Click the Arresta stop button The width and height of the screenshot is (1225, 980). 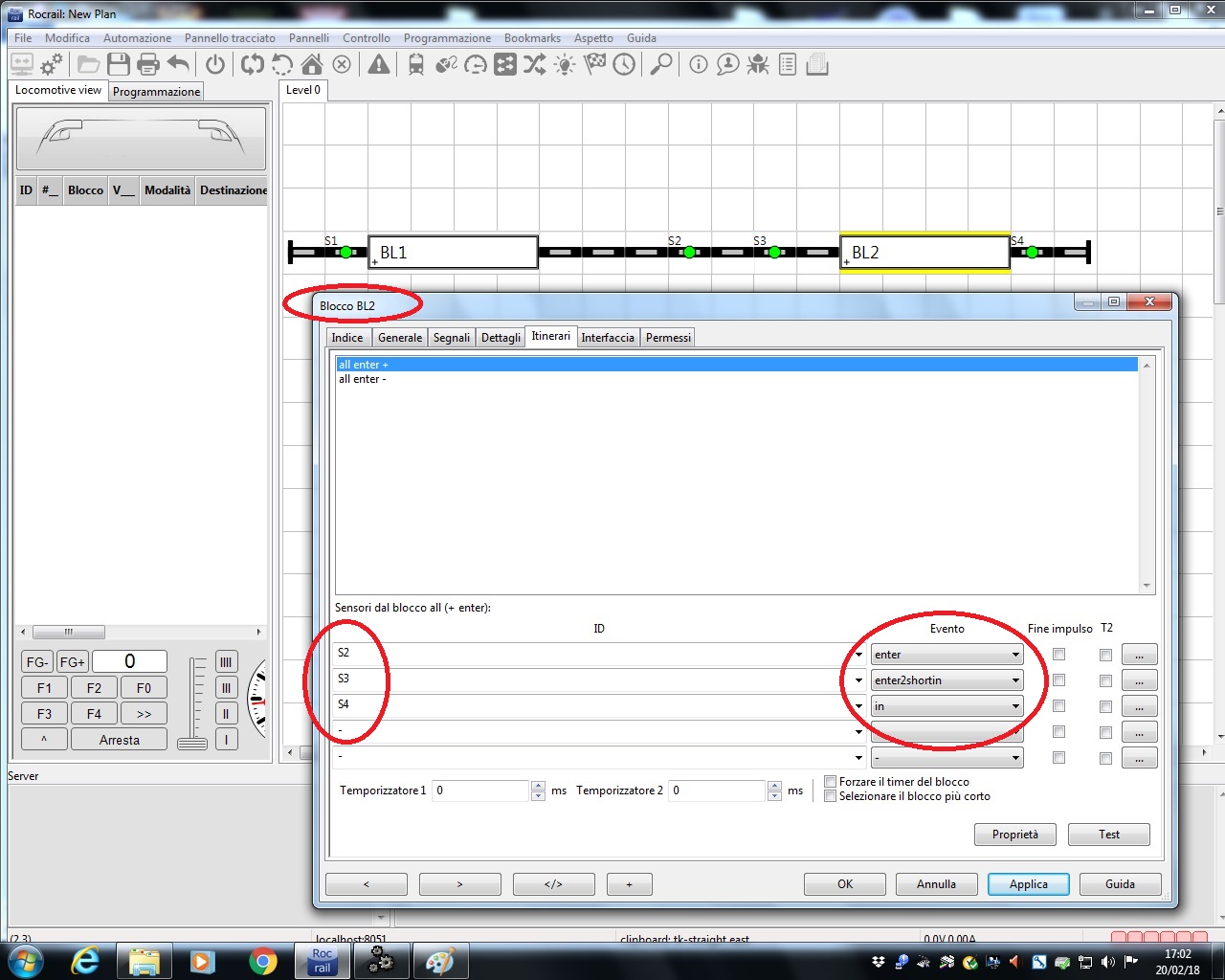click(119, 740)
